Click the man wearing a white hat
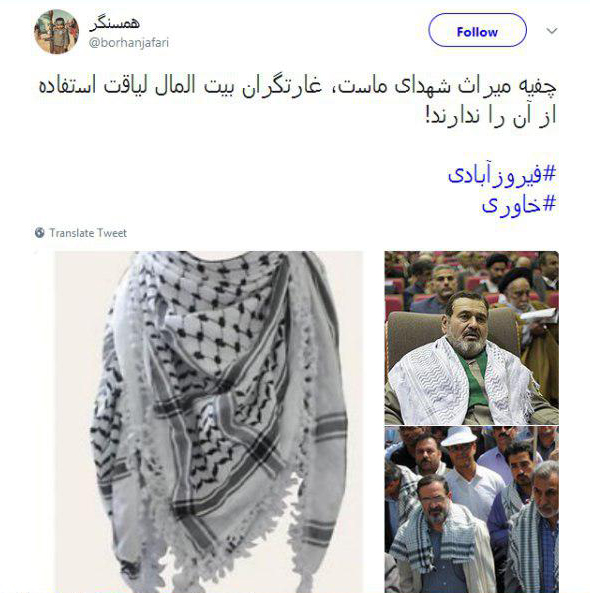590x593 pixels. [x=465, y=469]
